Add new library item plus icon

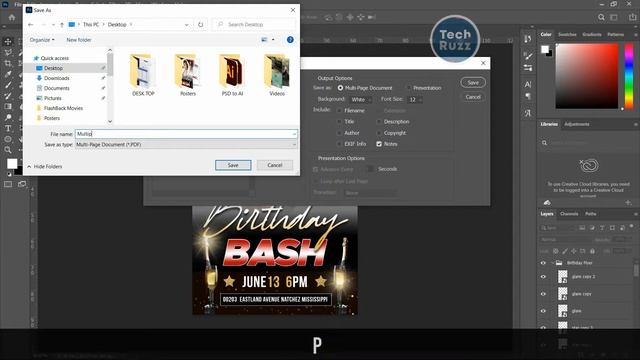pos(628,202)
